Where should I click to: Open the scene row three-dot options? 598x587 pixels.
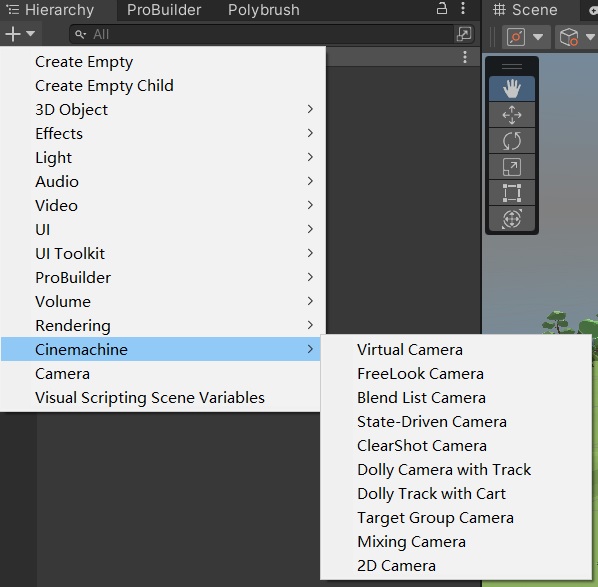(465, 57)
